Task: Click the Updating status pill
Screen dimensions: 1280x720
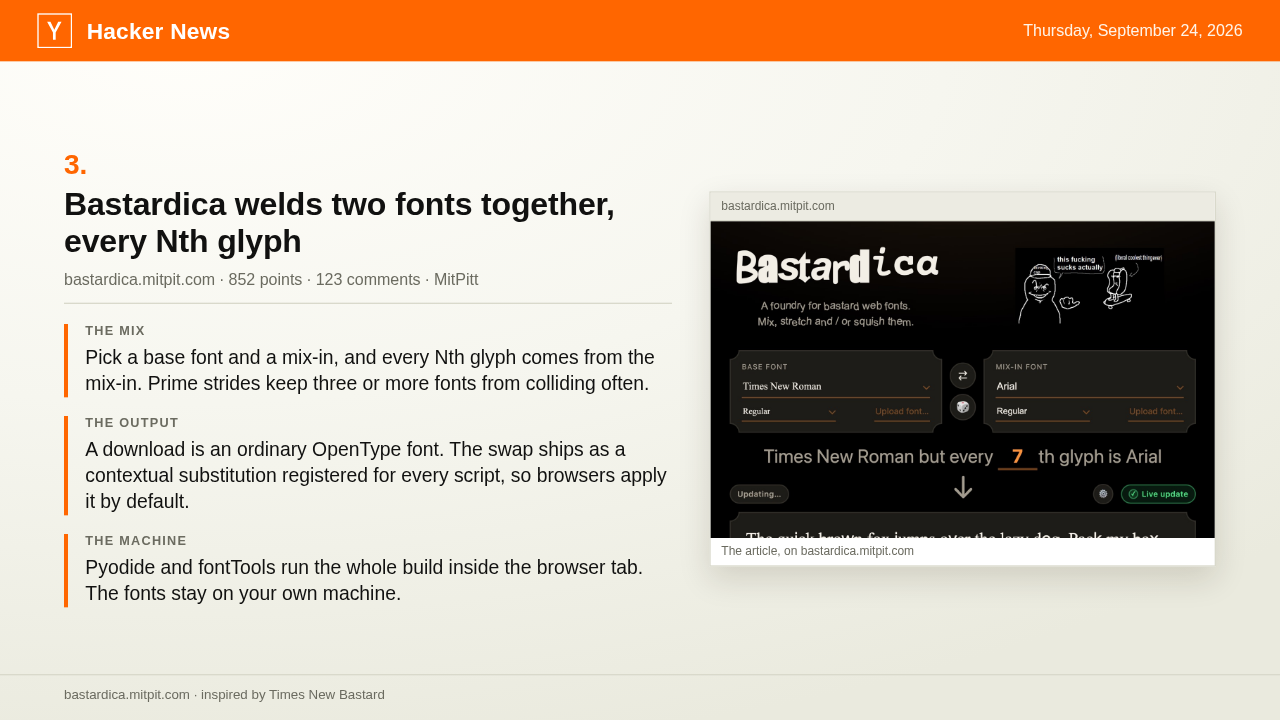Action: [759, 494]
